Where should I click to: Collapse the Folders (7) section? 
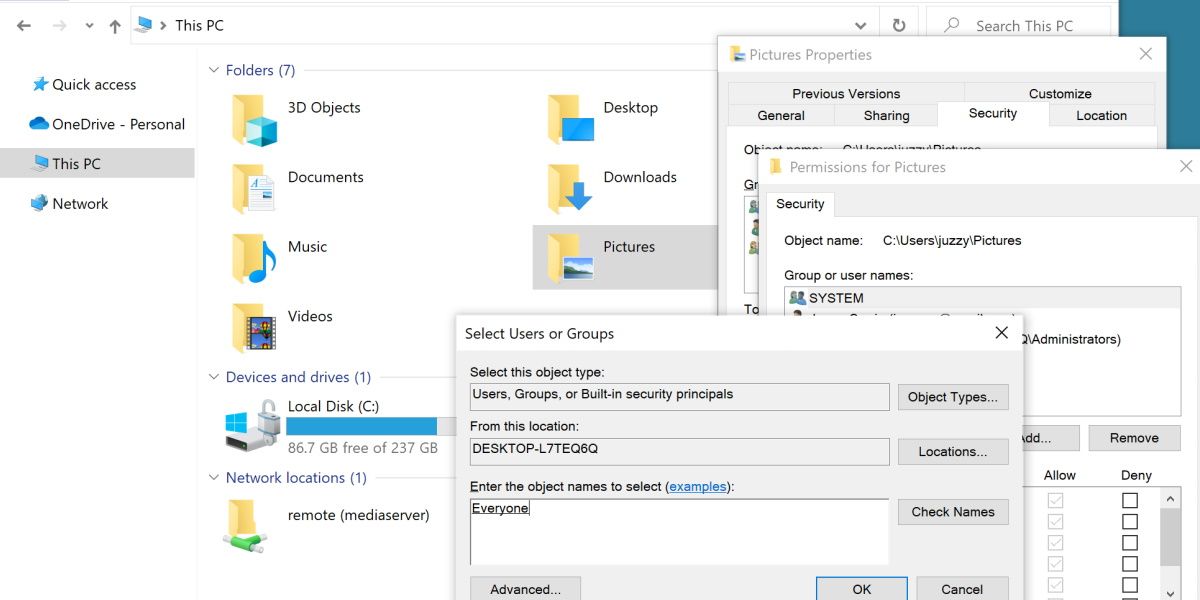(x=214, y=70)
